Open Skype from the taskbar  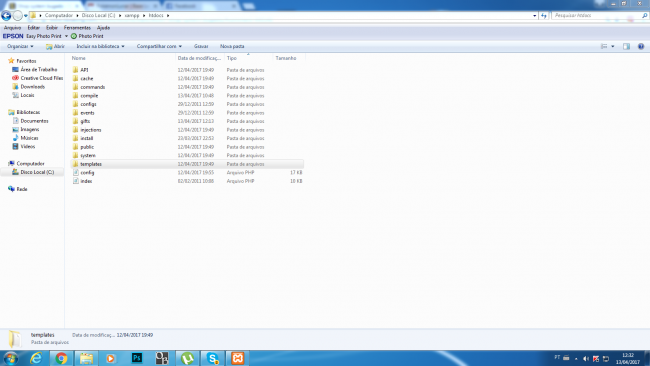tap(213, 358)
